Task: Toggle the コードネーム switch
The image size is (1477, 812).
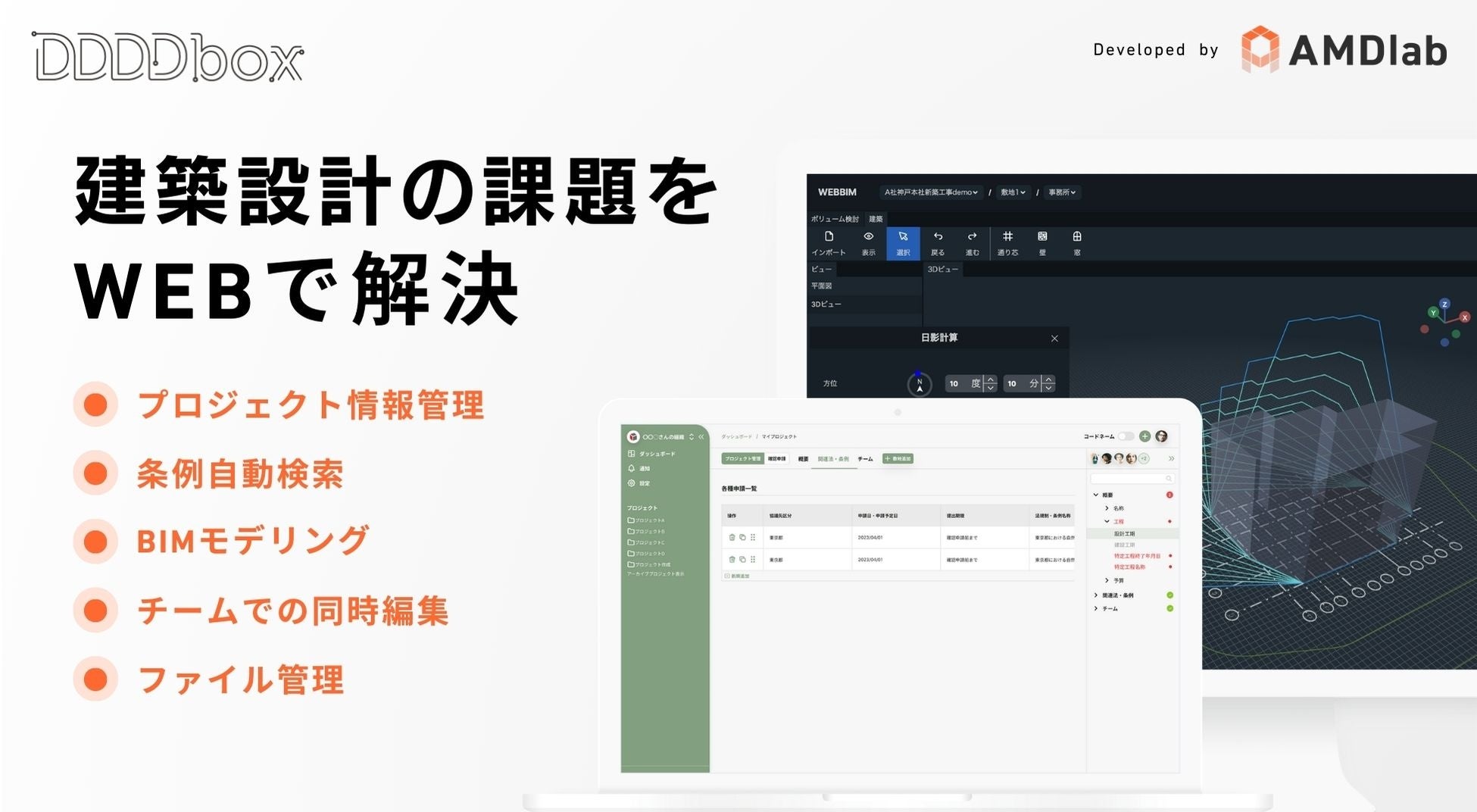Action: click(x=1126, y=436)
